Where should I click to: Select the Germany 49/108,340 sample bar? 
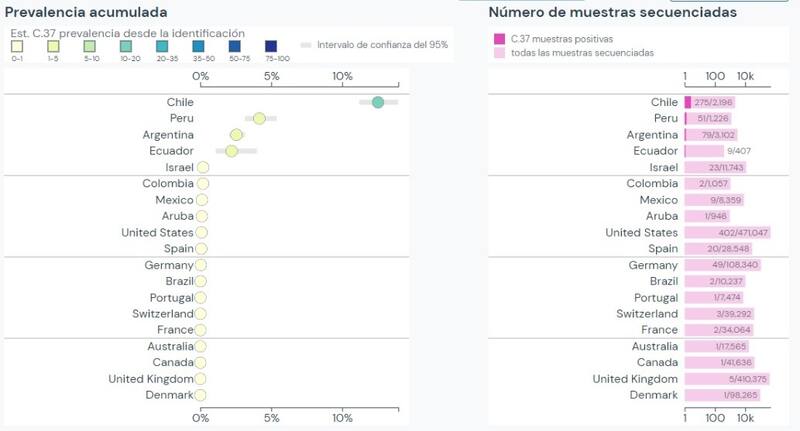click(x=721, y=265)
